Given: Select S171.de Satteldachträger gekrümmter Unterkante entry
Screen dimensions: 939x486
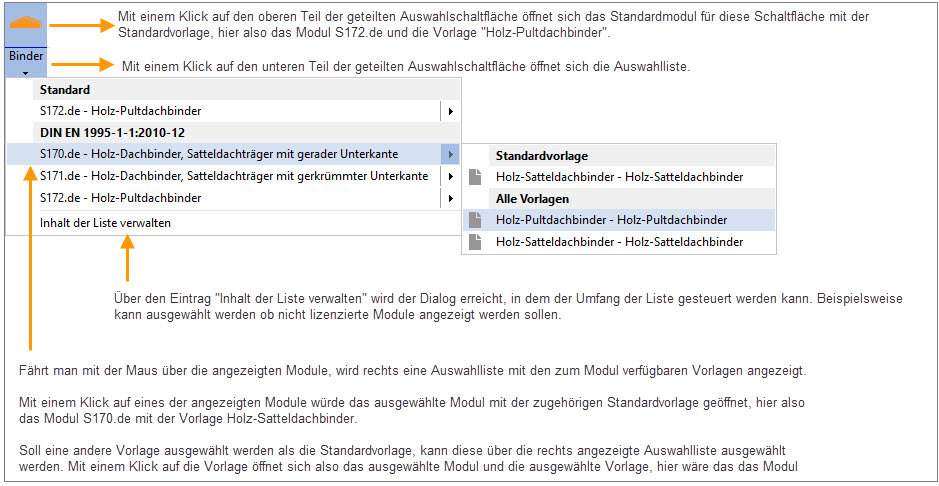Looking at the screenshot, I should pyautogui.click(x=232, y=176).
